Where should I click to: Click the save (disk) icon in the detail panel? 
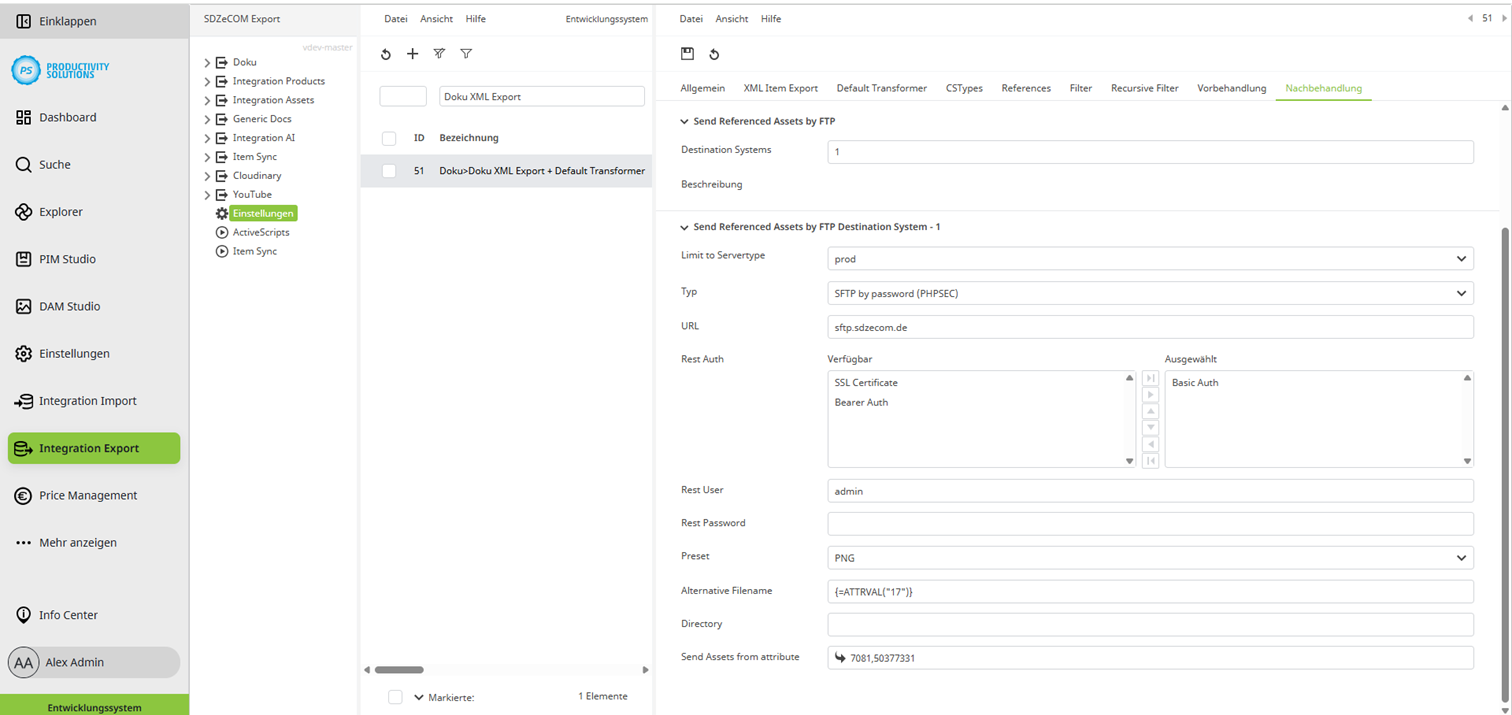pos(689,54)
